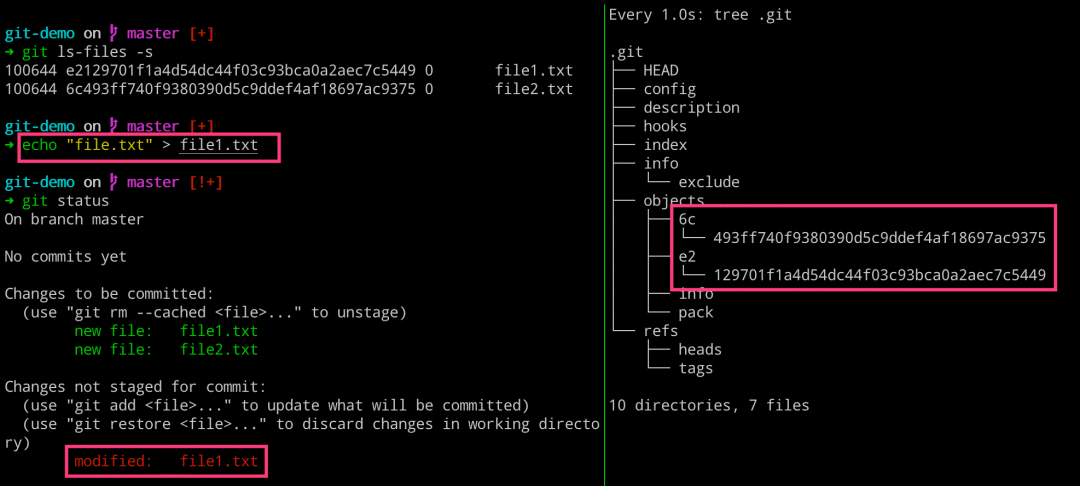Click the 6c object directory
This screenshot has width=1080, height=486.
[687, 220]
